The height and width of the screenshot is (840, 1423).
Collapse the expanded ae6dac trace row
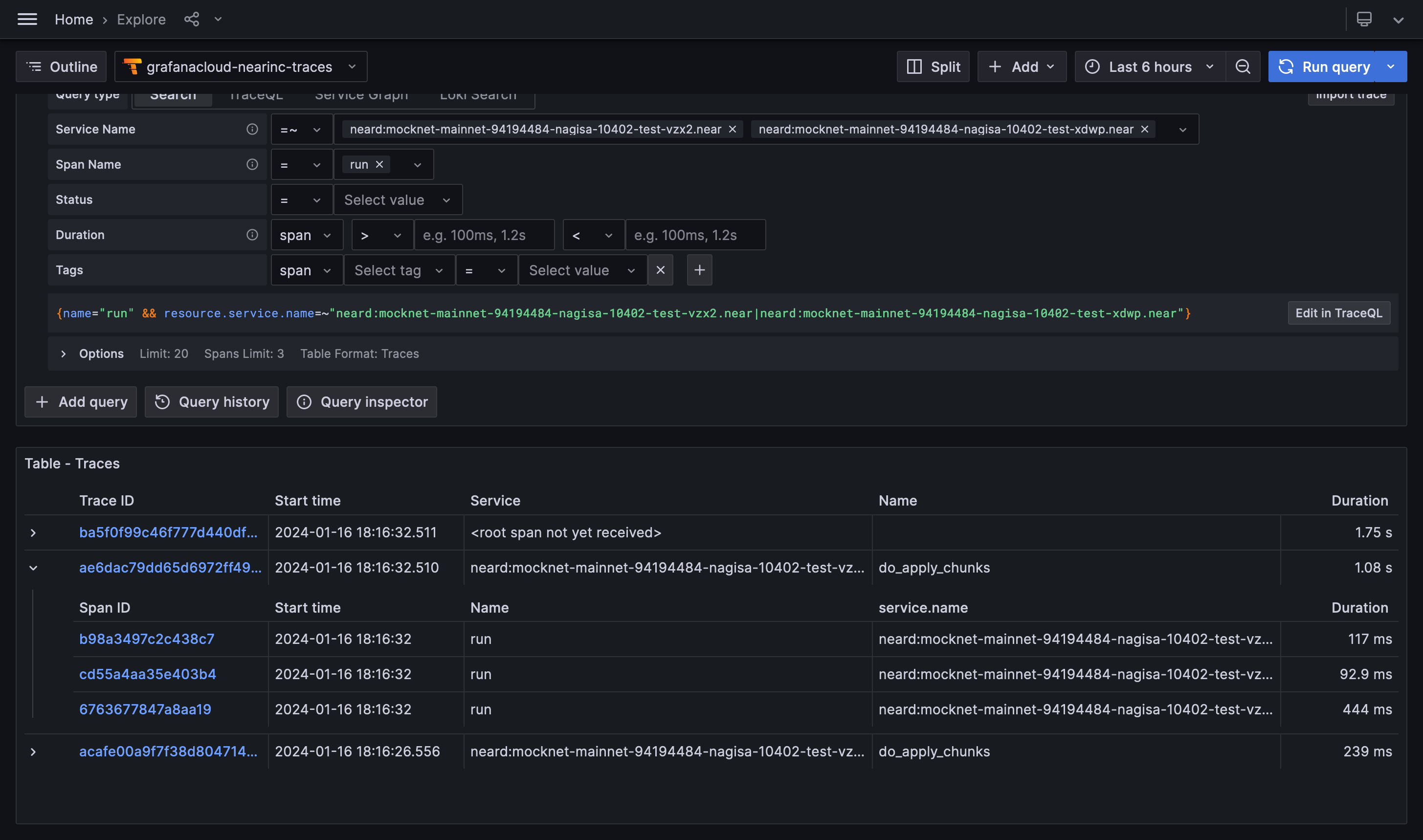33,568
